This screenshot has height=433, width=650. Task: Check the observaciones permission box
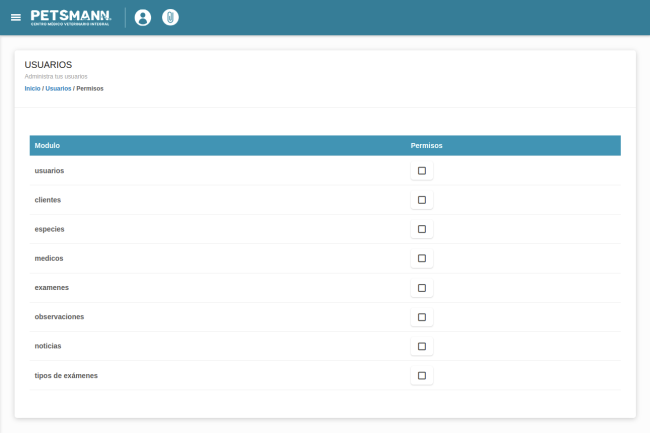[x=421, y=317]
